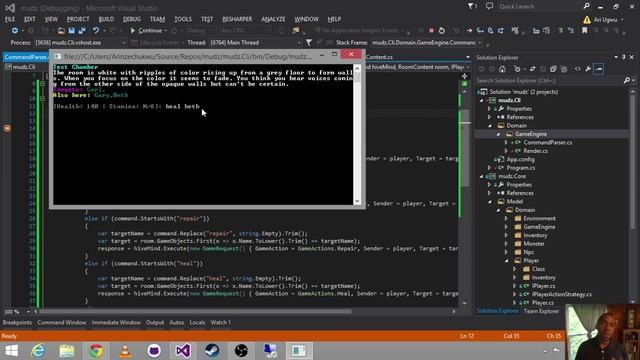Open the FILE menu
This screenshot has width=640, height=360.
coord(10,19)
